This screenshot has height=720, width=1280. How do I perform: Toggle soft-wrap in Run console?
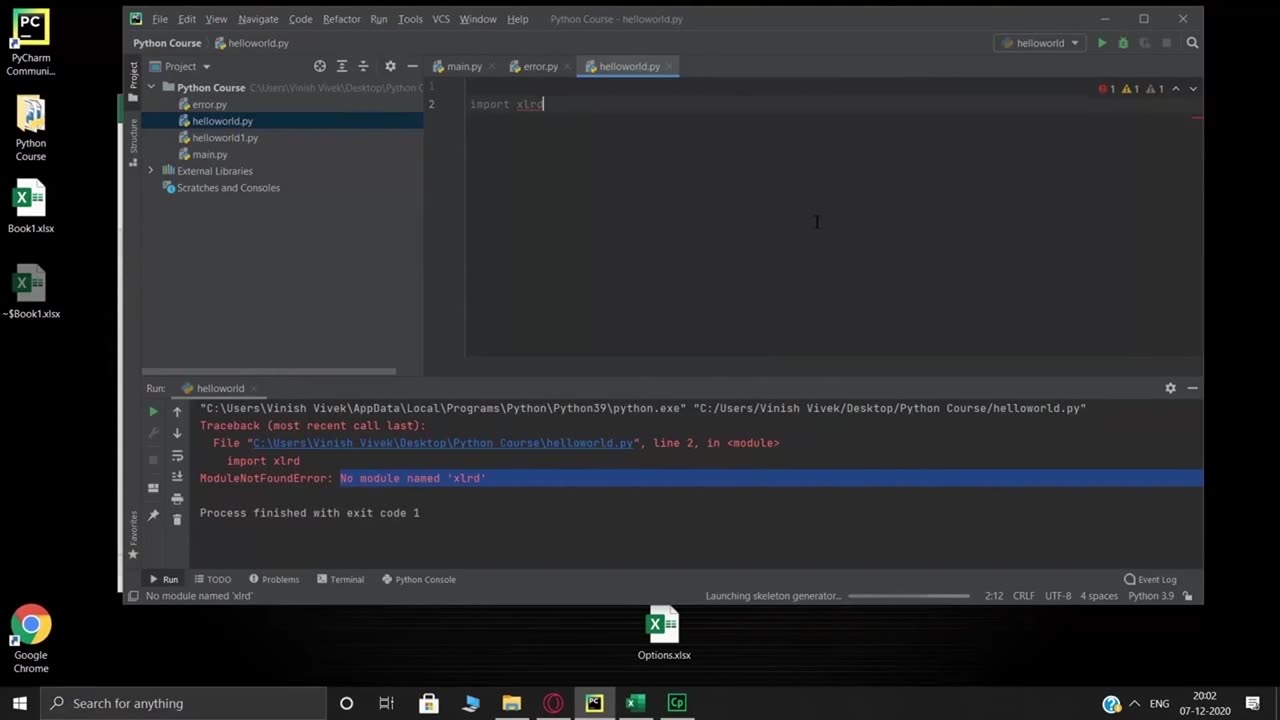(x=177, y=455)
